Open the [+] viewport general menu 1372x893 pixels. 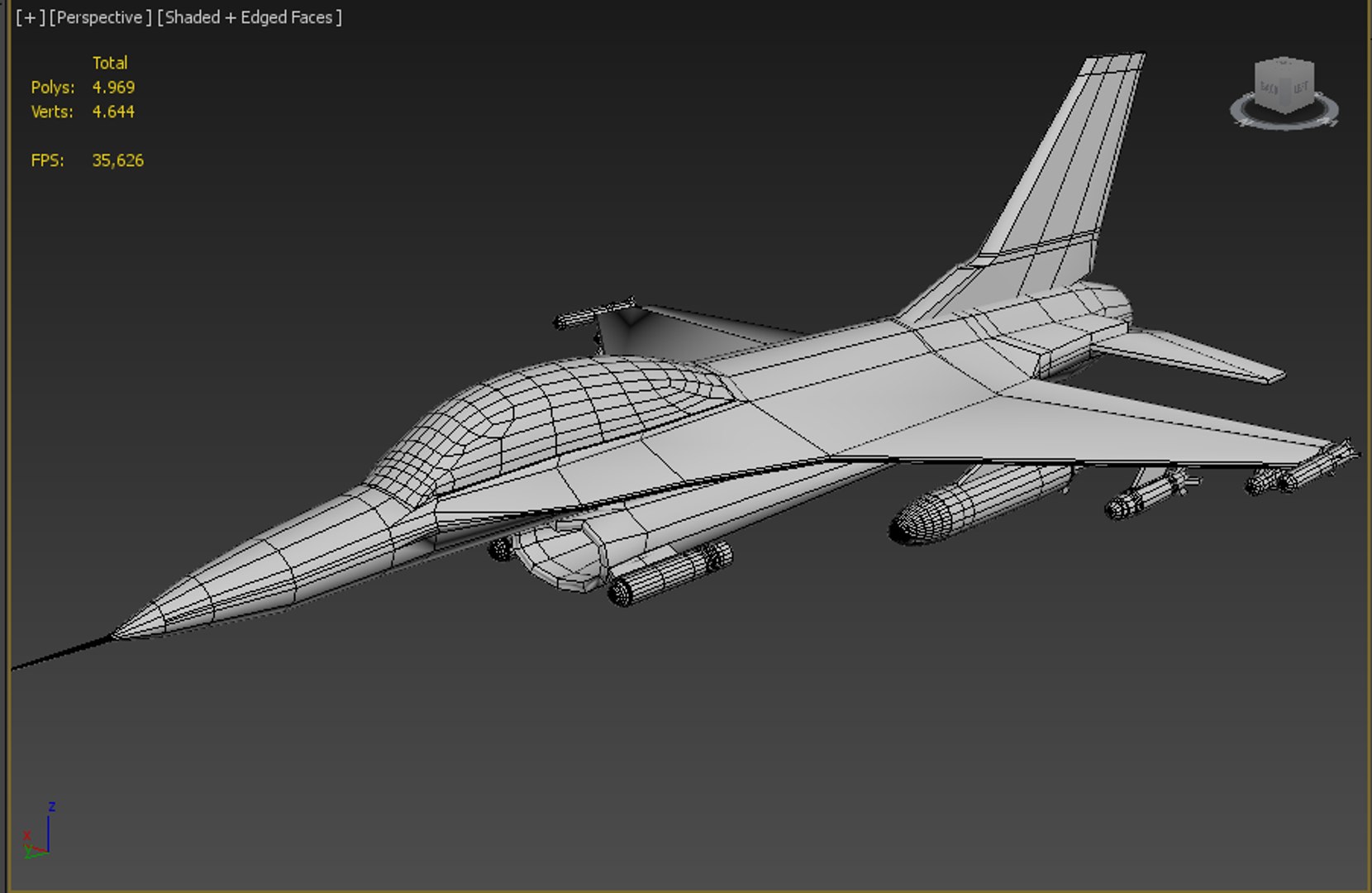click(31, 17)
